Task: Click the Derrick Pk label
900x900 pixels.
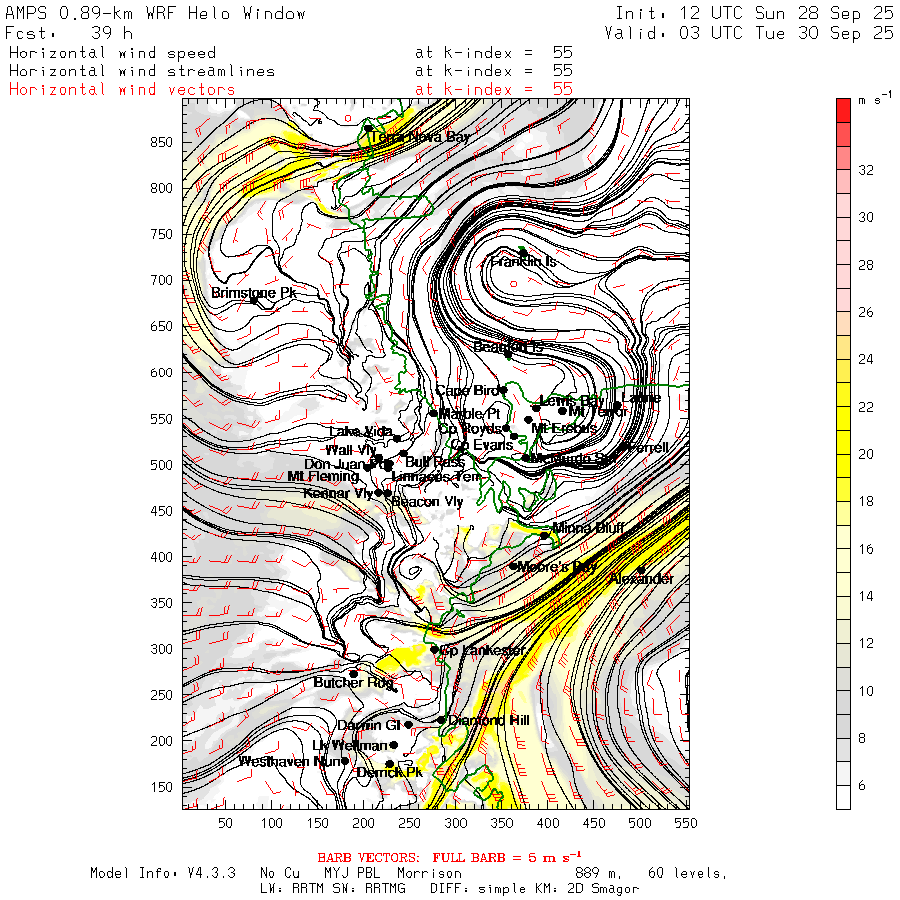Action: tap(389, 773)
